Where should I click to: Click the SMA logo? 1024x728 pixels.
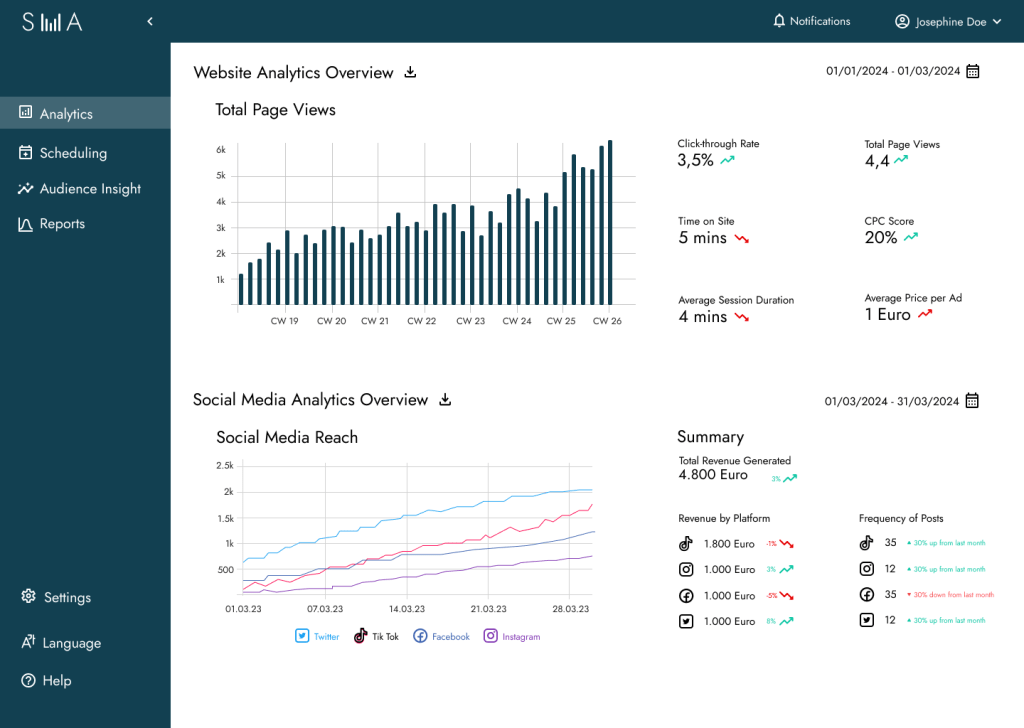[52, 22]
